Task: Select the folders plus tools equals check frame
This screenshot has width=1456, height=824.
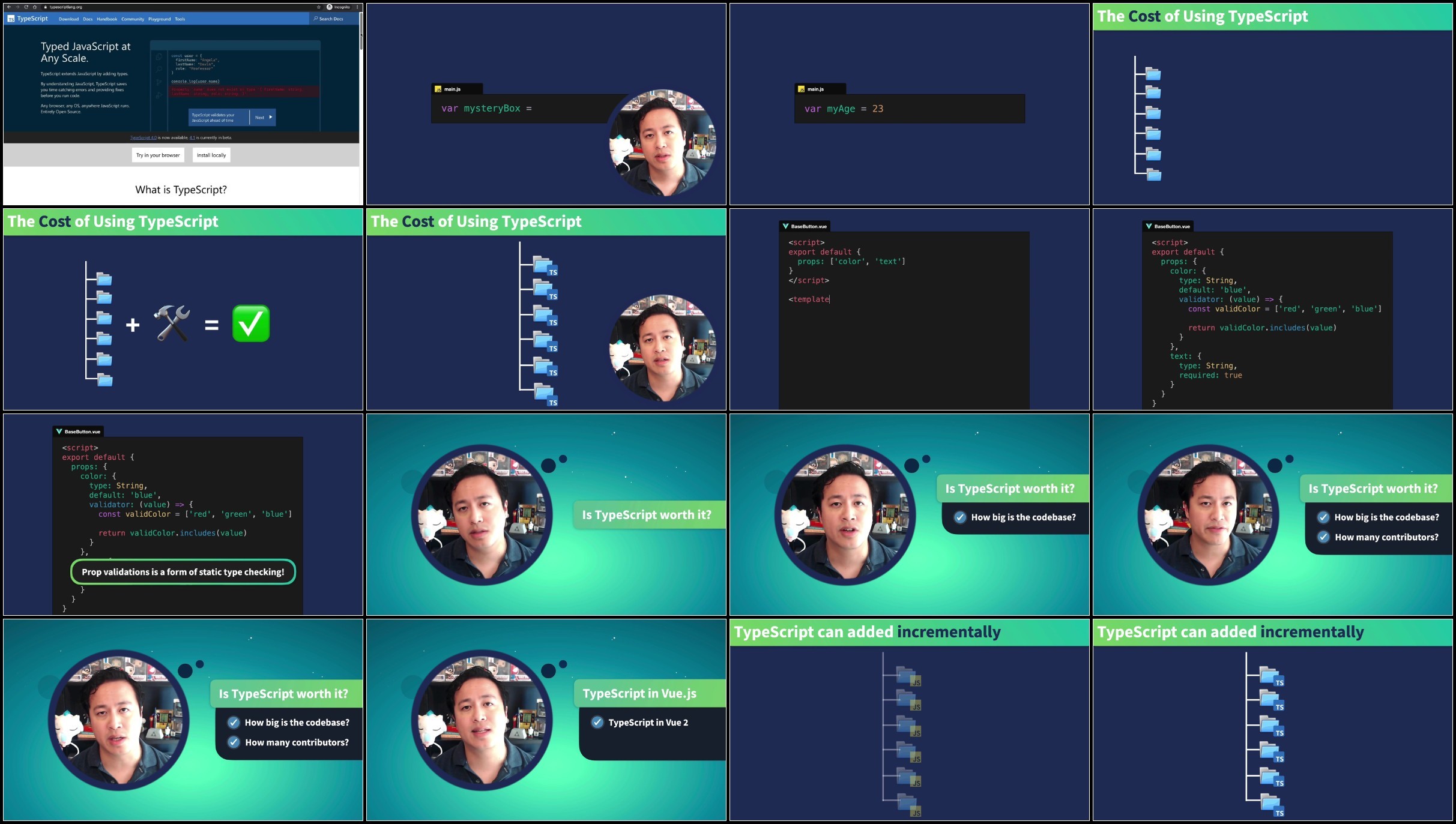Action: 183,310
